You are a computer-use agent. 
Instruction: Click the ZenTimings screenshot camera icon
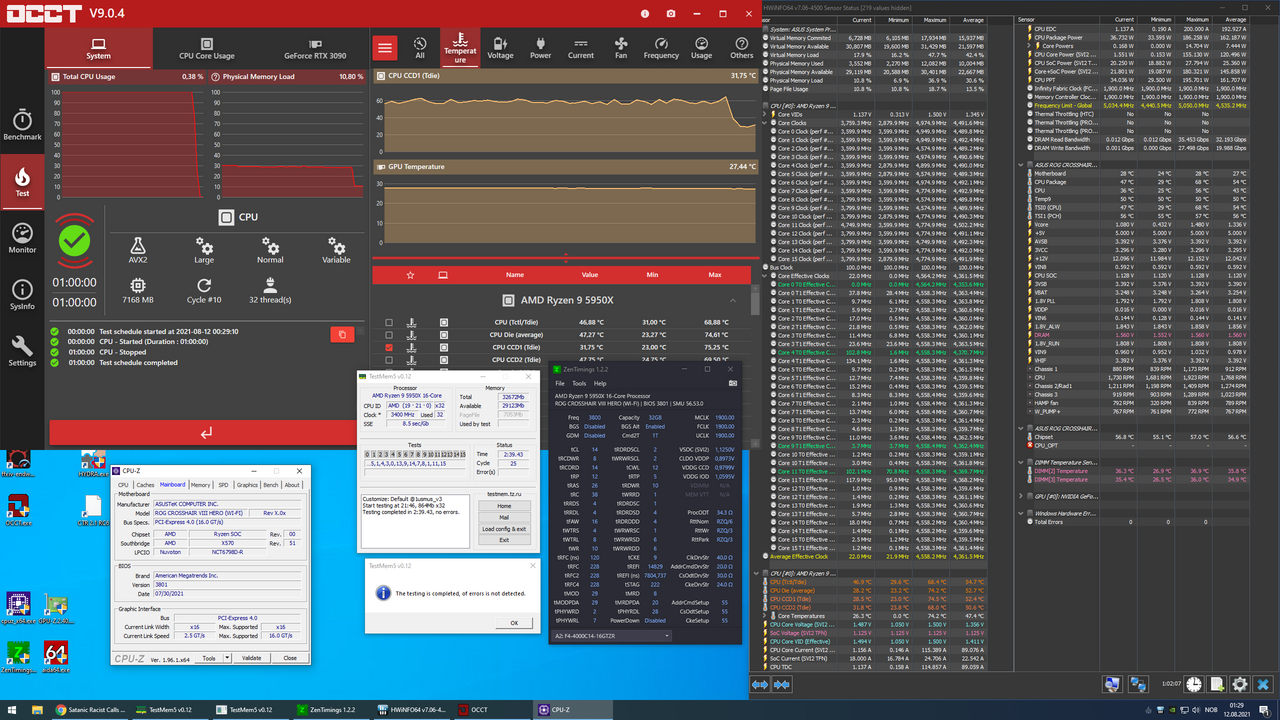pos(733,383)
